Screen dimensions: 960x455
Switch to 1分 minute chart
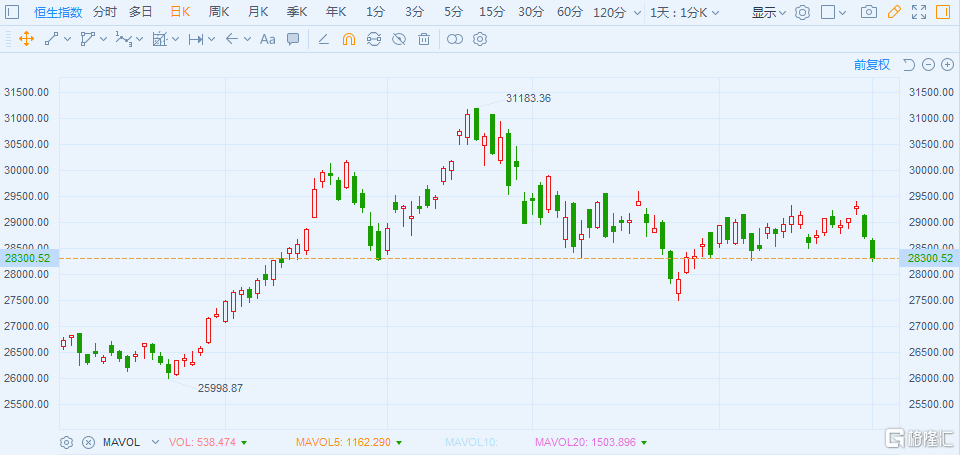point(375,12)
